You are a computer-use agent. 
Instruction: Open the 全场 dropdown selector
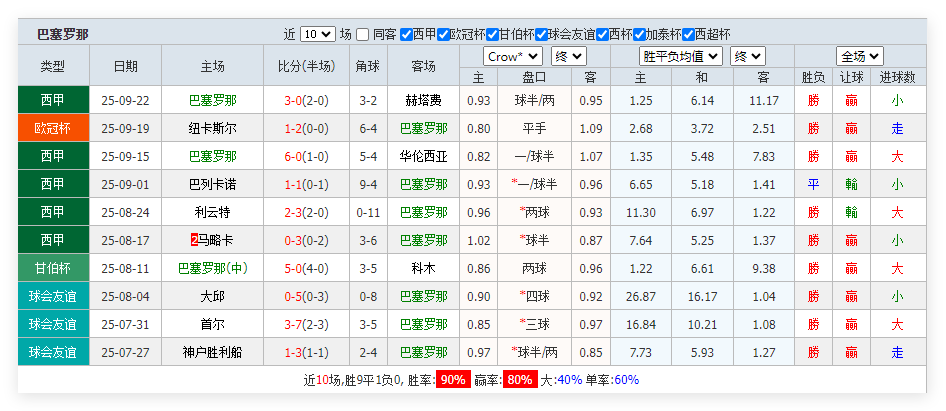(859, 56)
